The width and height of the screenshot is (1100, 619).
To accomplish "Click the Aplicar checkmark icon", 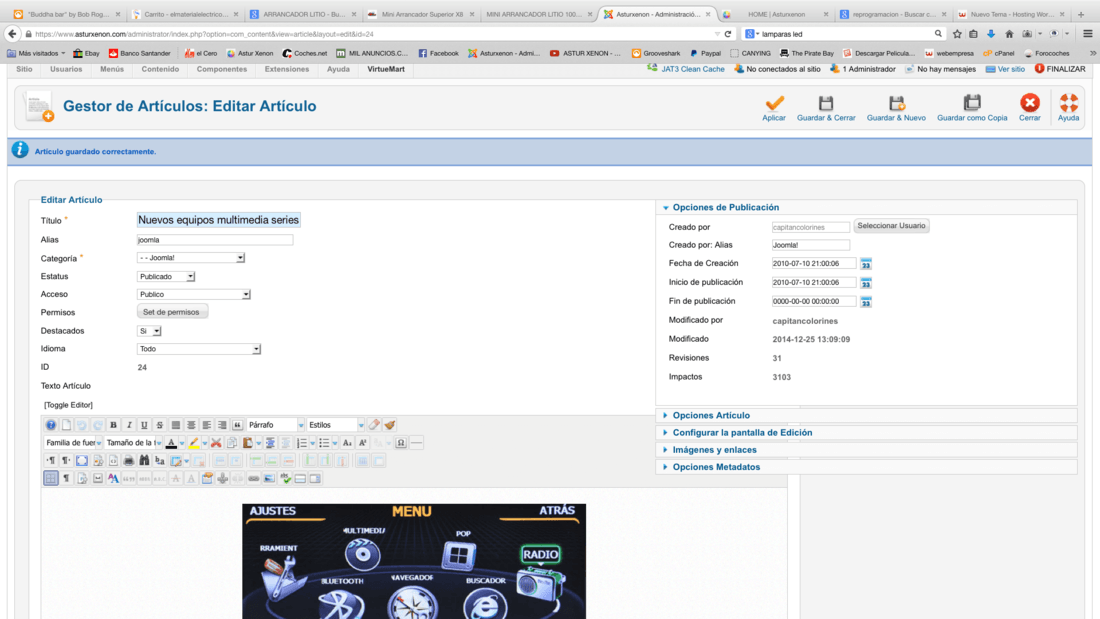I will click(774, 103).
